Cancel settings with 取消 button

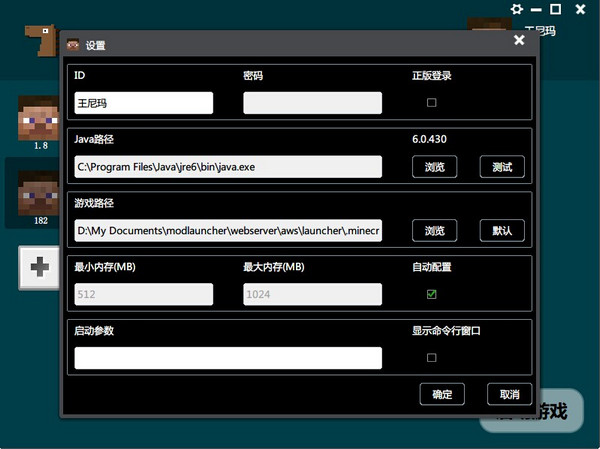[509, 394]
